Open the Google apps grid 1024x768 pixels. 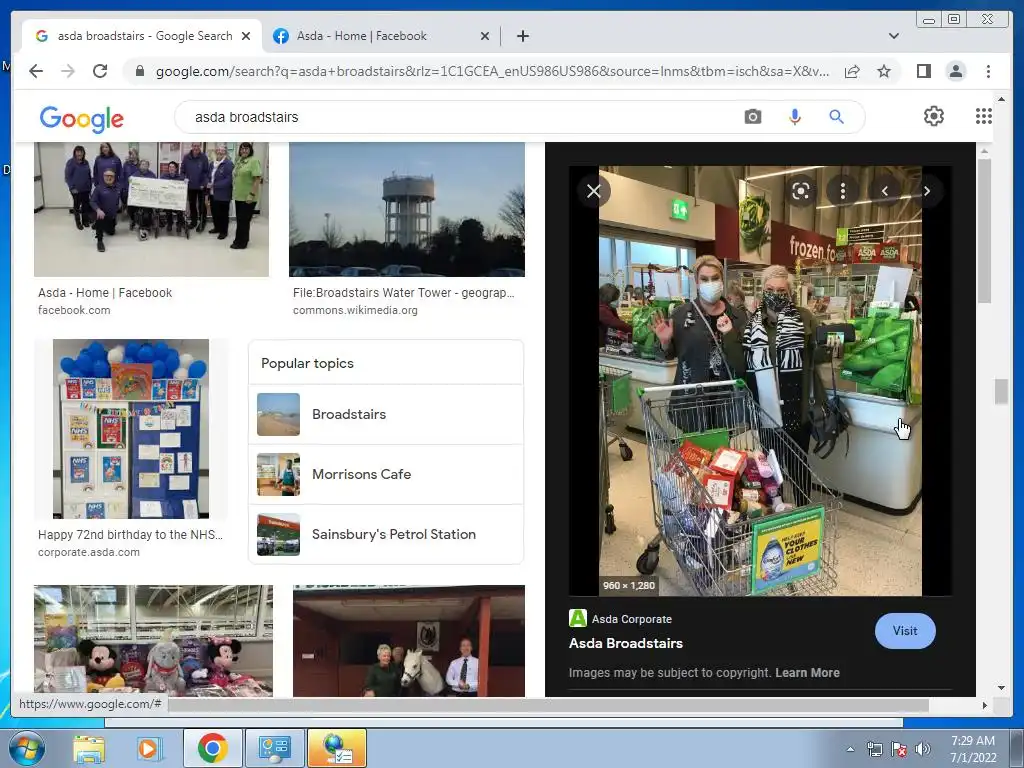pyautogui.click(x=984, y=116)
